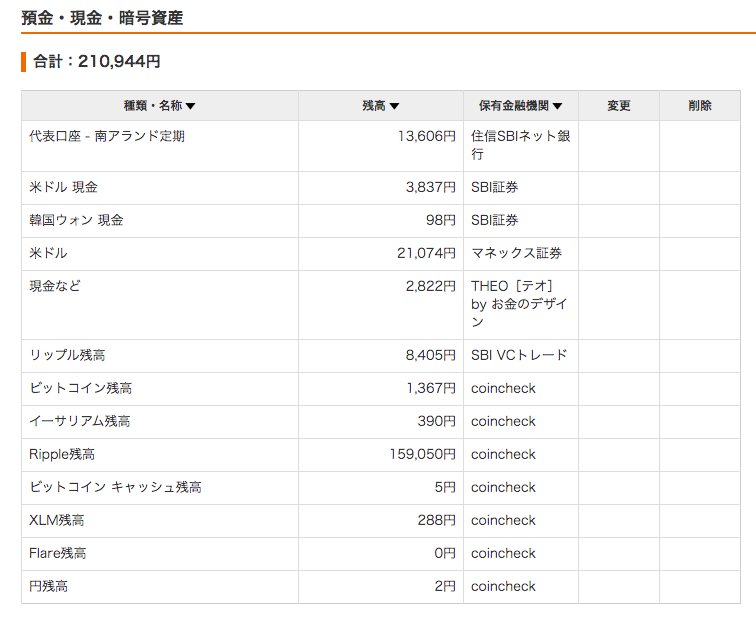This screenshot has height=619, width=756.
Task: Click balance 8,405円
Action: 431,355
